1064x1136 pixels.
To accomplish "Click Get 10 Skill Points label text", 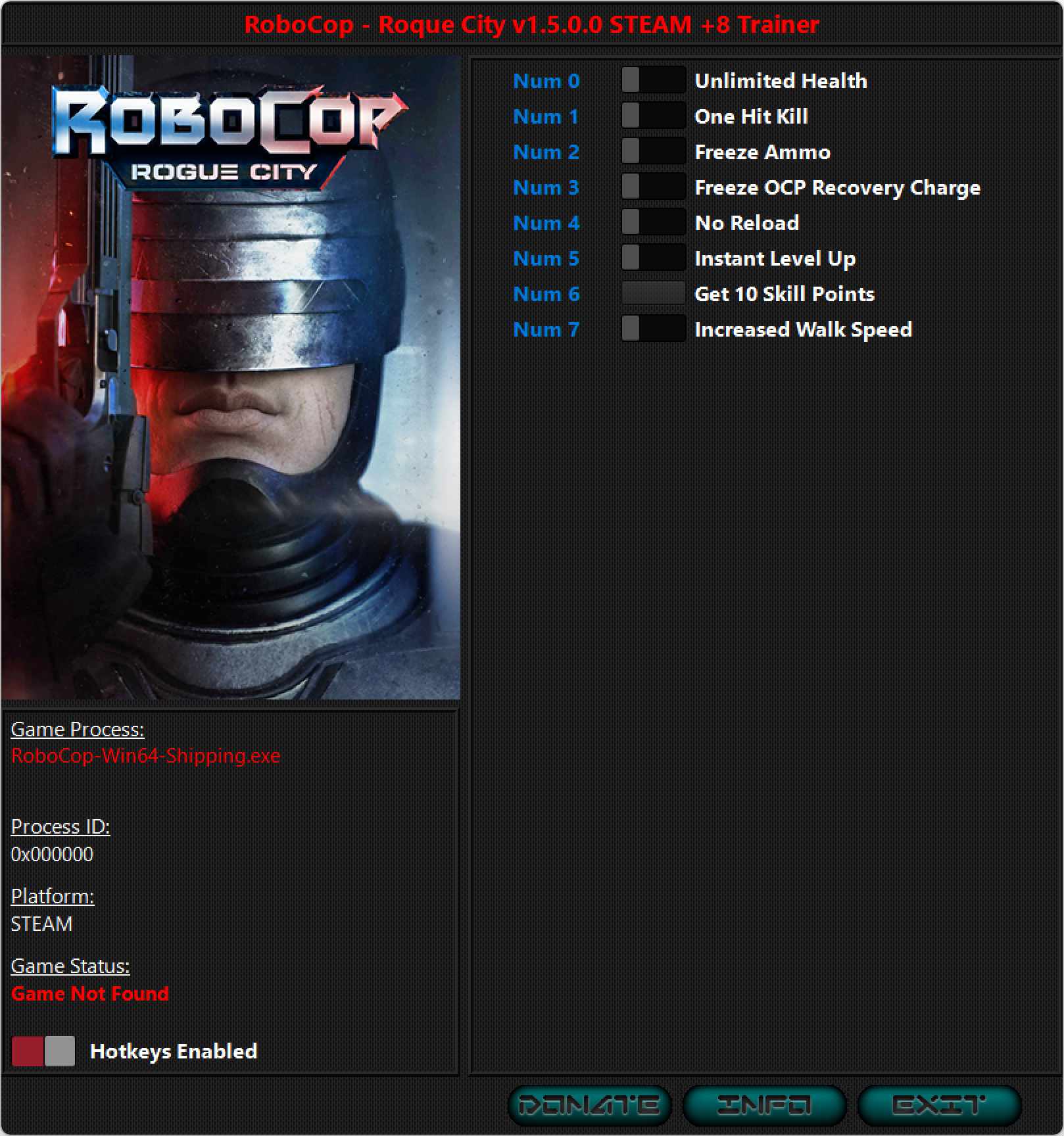I will [785, 294].
